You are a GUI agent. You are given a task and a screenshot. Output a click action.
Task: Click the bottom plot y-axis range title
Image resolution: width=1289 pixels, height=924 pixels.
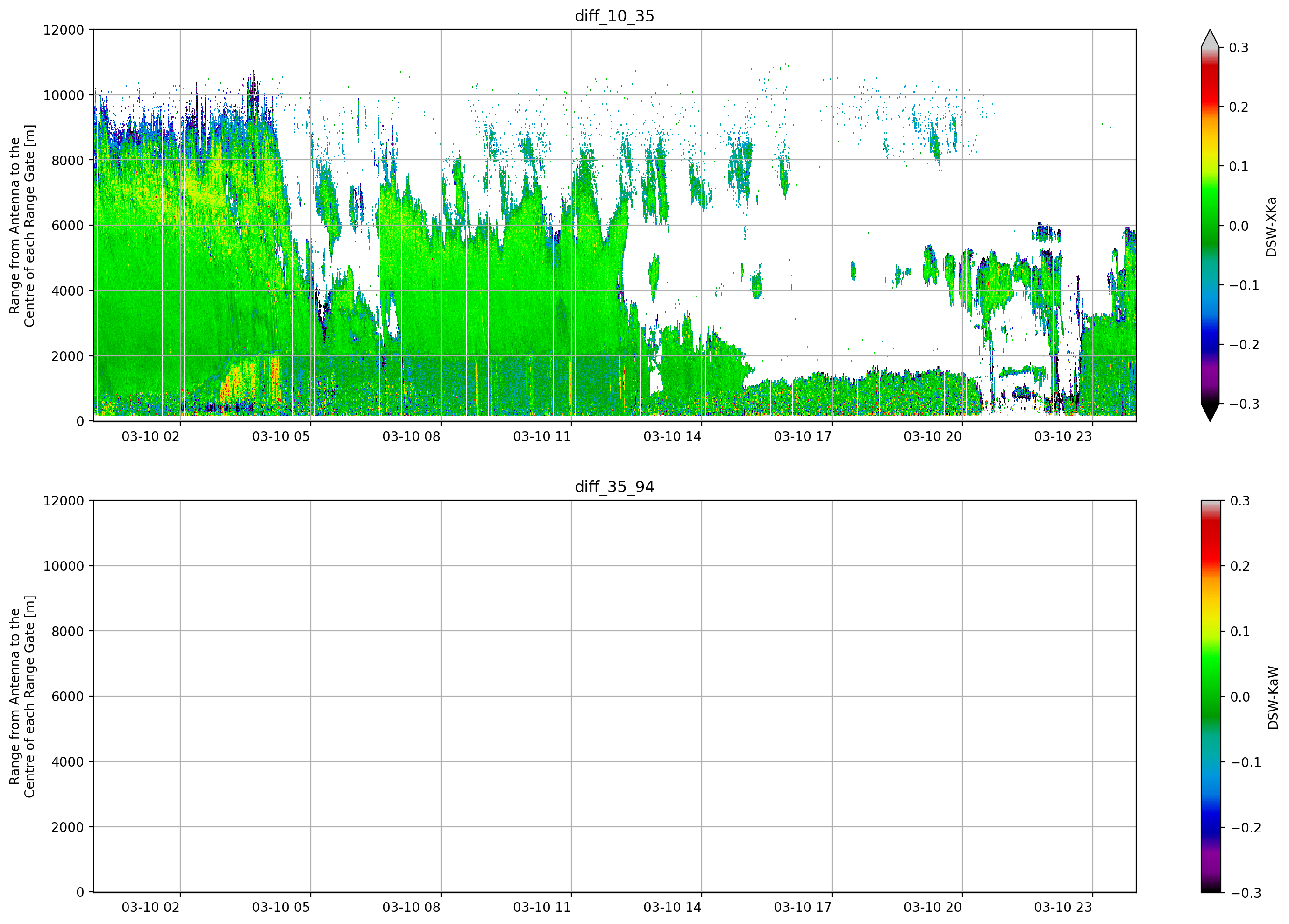[x=22, y=697]
